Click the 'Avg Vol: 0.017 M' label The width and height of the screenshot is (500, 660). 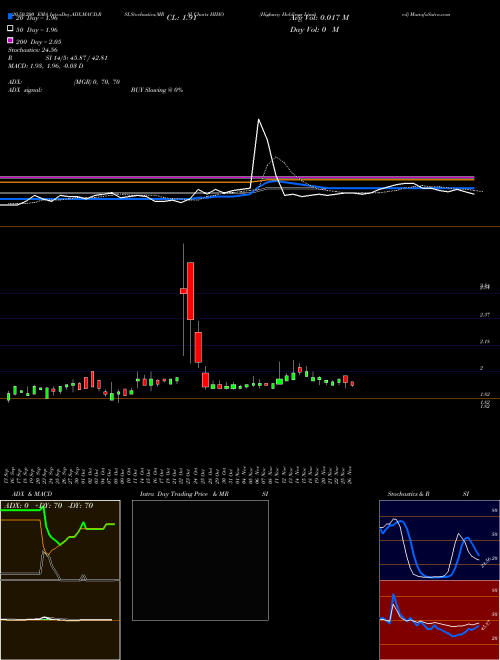[x=319, y=18]
